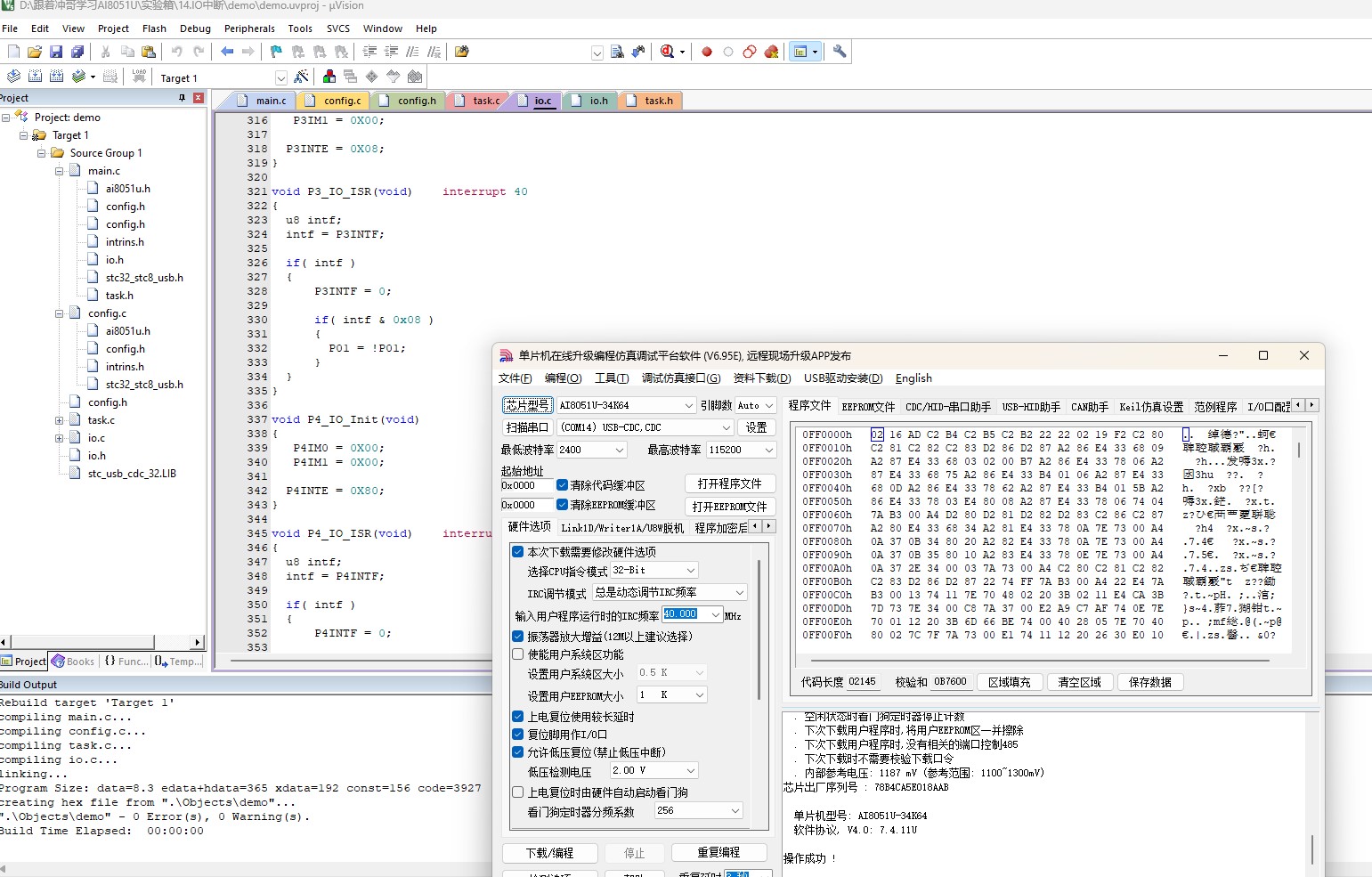Select stc_usb_cdc_32.LIB in project tree
Viewport: 1372px width, 877px height.
tap(132, 474)
